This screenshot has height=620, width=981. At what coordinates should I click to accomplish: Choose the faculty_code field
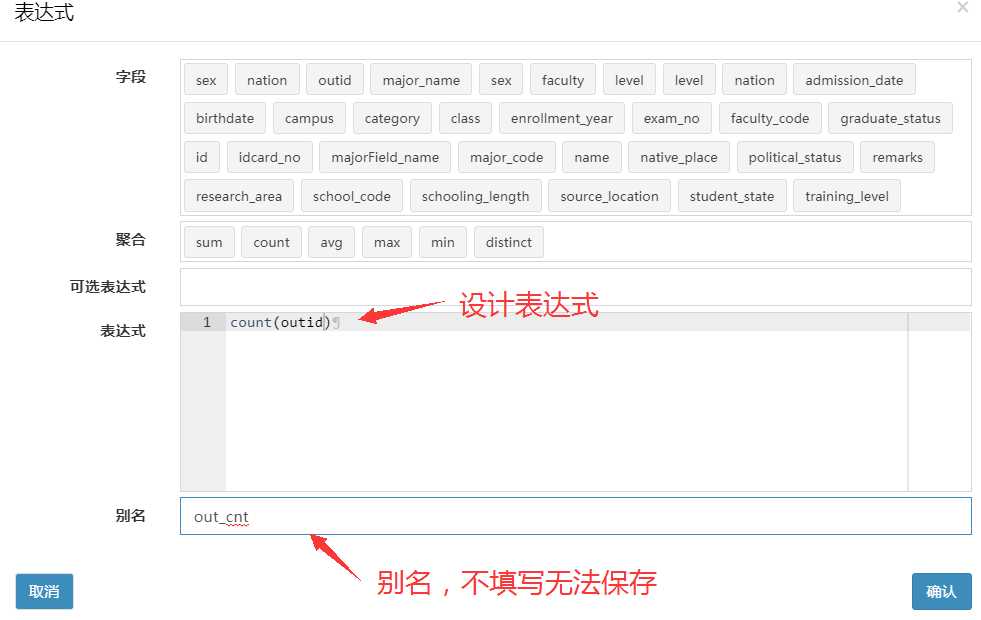coord(770,118)
